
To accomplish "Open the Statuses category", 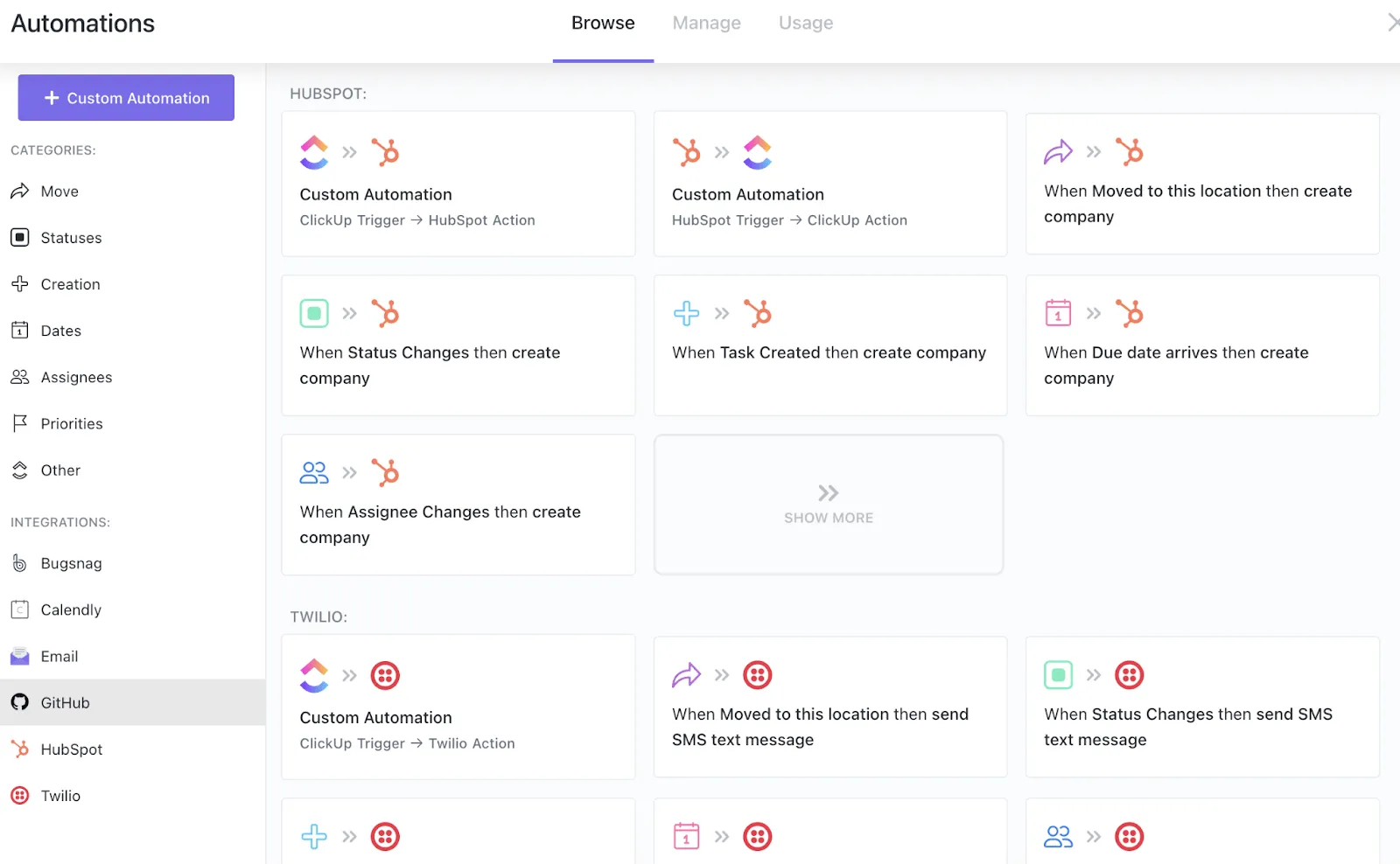I will point(132,238).
